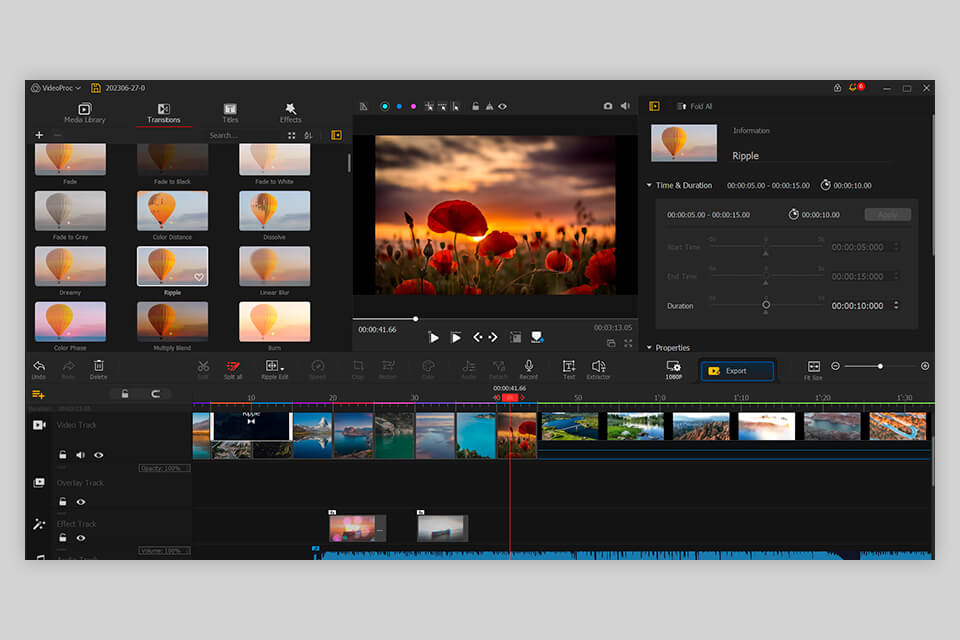This screenshot has height=640, width=960.
Task: Click the zoom out timeline minus icon
Action: pyautogui.click(x=835, y=366)
